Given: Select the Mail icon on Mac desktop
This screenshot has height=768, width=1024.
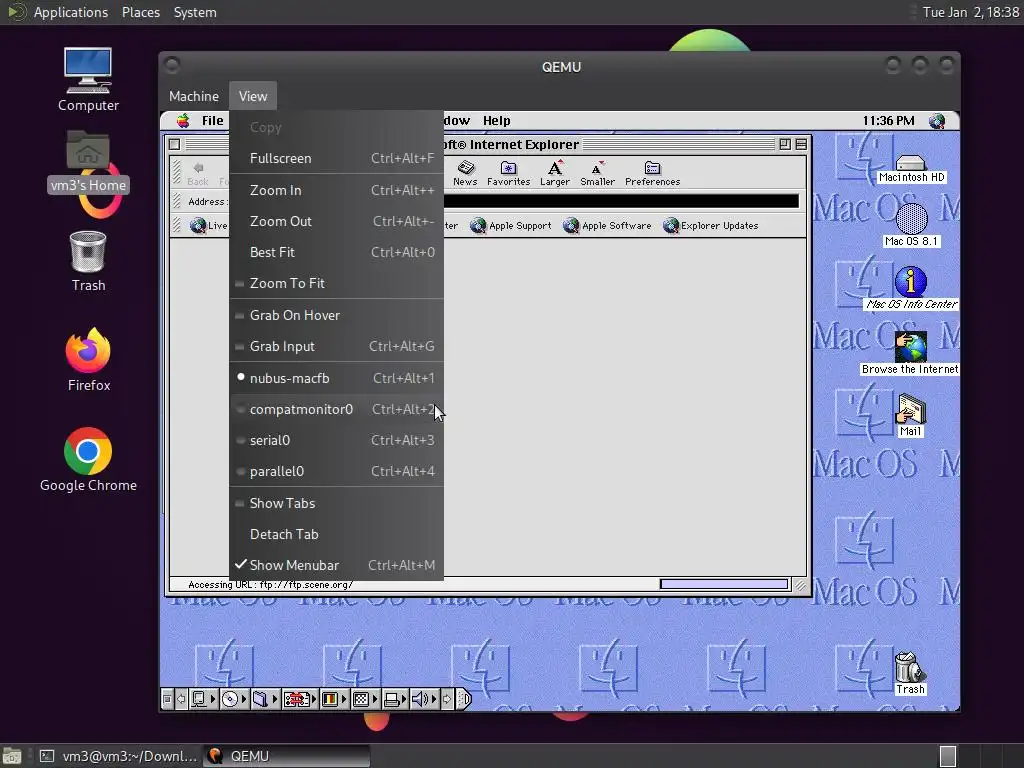Looking at the screenshot, I should (x=910, y=415).
